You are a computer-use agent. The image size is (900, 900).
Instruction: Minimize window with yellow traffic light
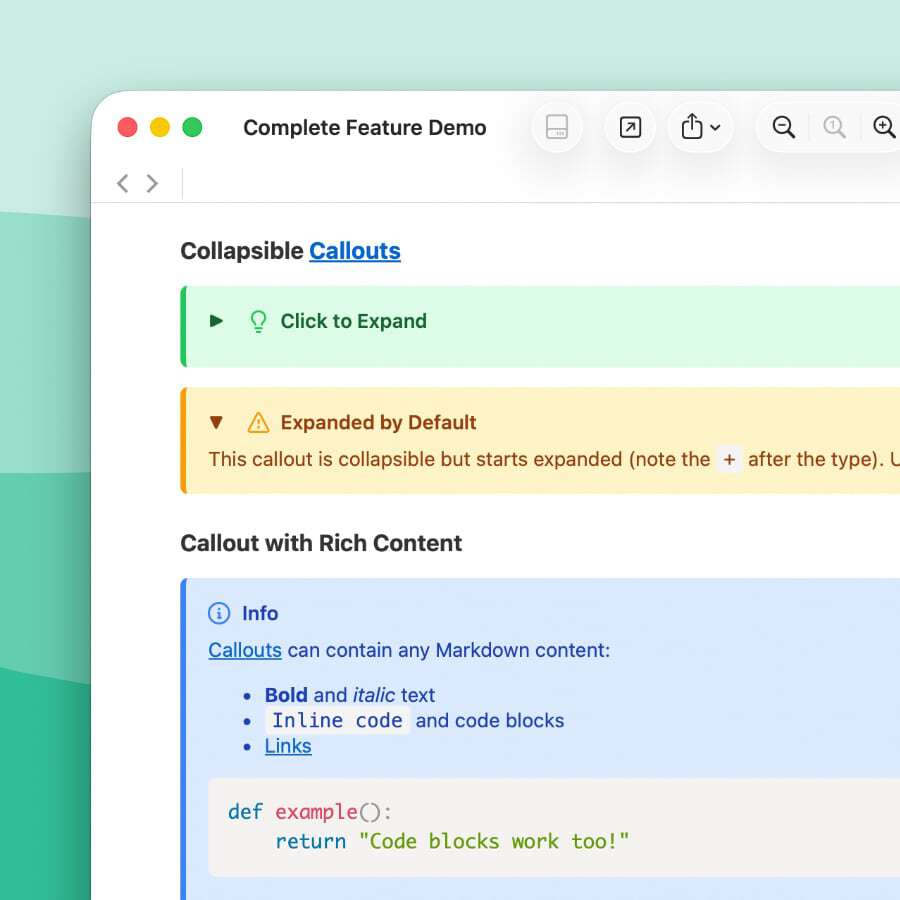point(160,127)
